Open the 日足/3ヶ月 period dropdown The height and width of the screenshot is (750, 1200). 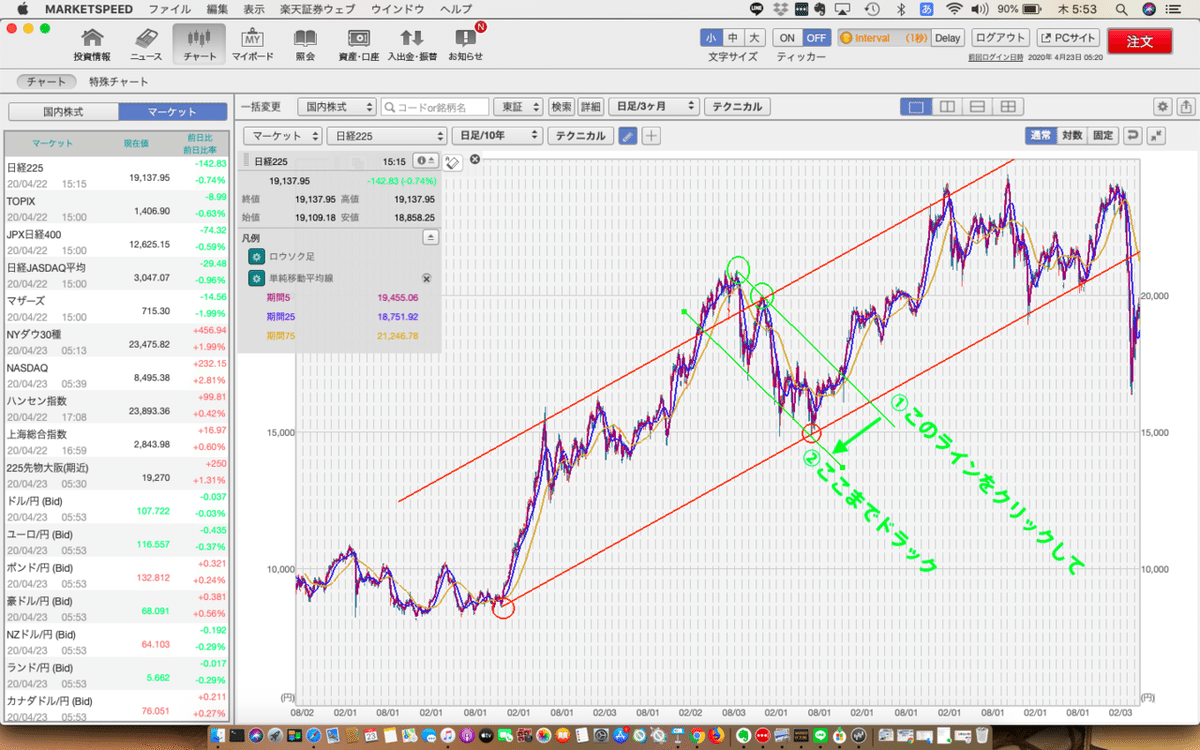click(x=653, y=106)
